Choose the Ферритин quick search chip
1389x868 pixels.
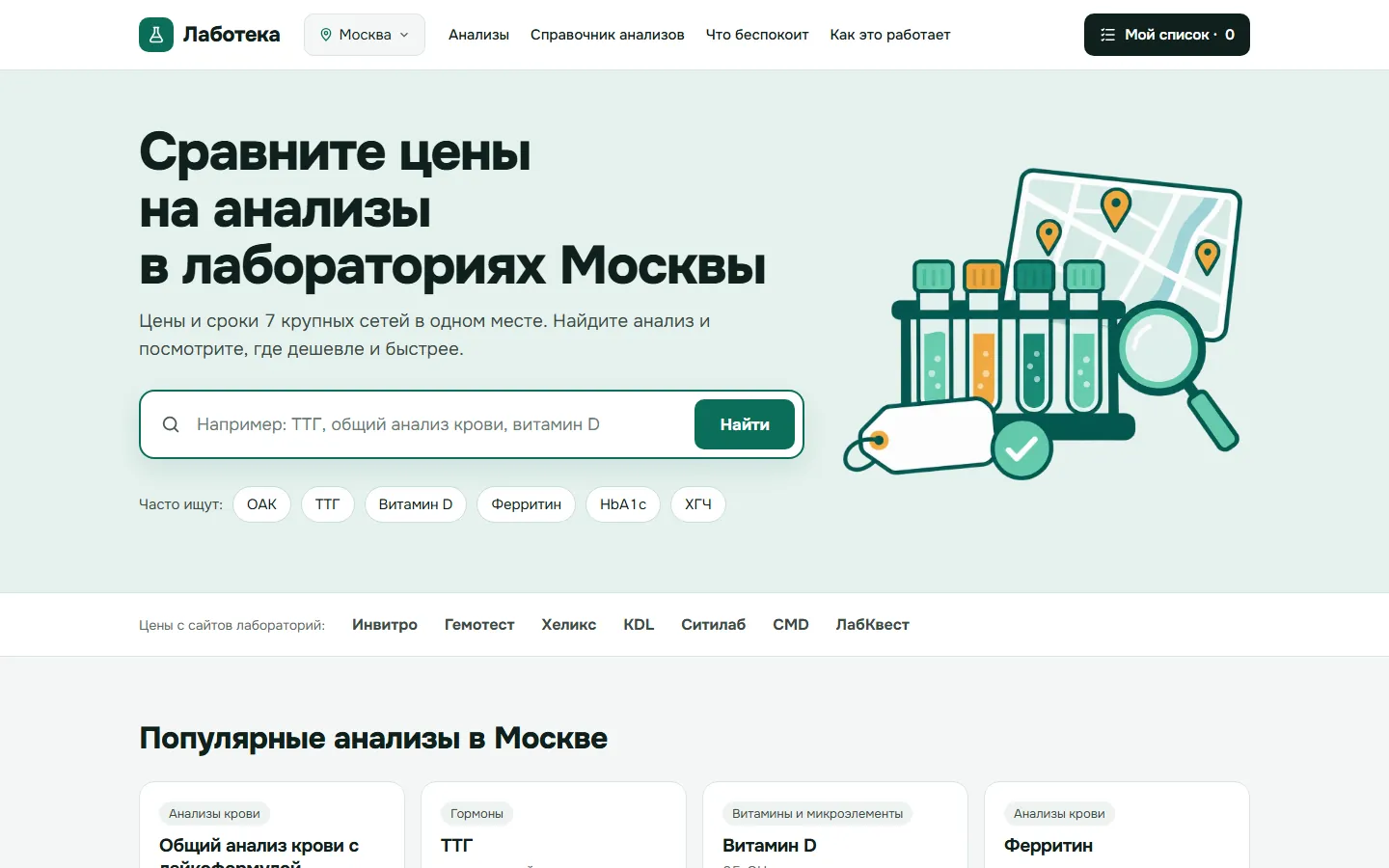pyautogui.click(x=527, y=504)
